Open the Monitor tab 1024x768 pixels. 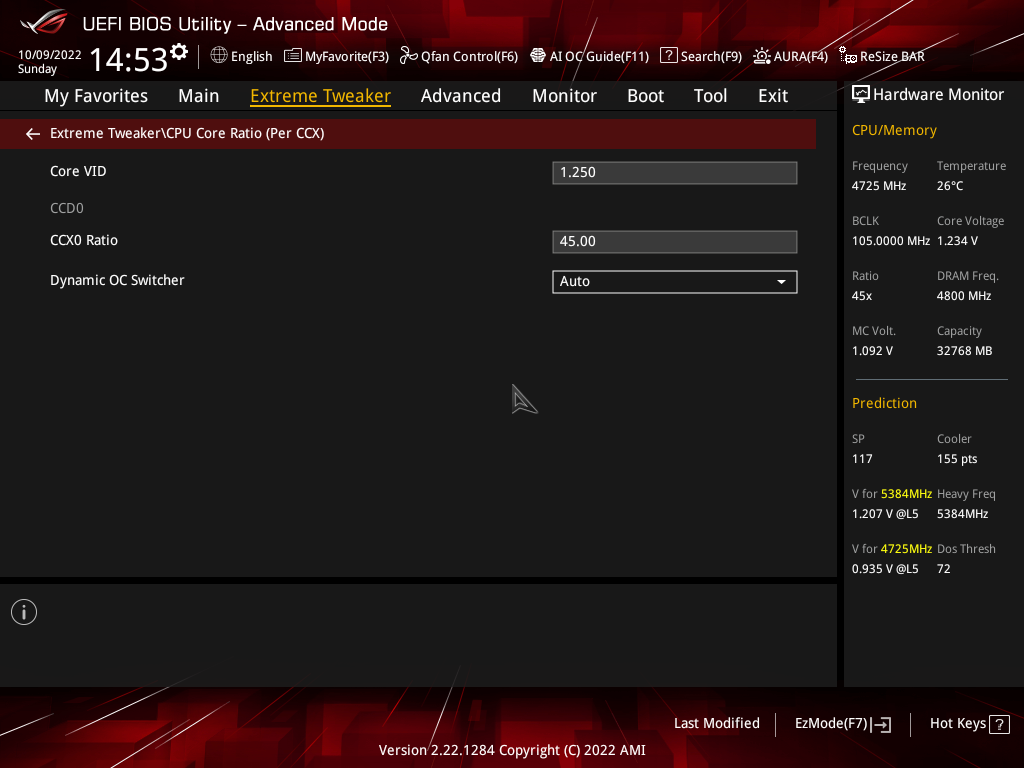[x=564, y=96]
